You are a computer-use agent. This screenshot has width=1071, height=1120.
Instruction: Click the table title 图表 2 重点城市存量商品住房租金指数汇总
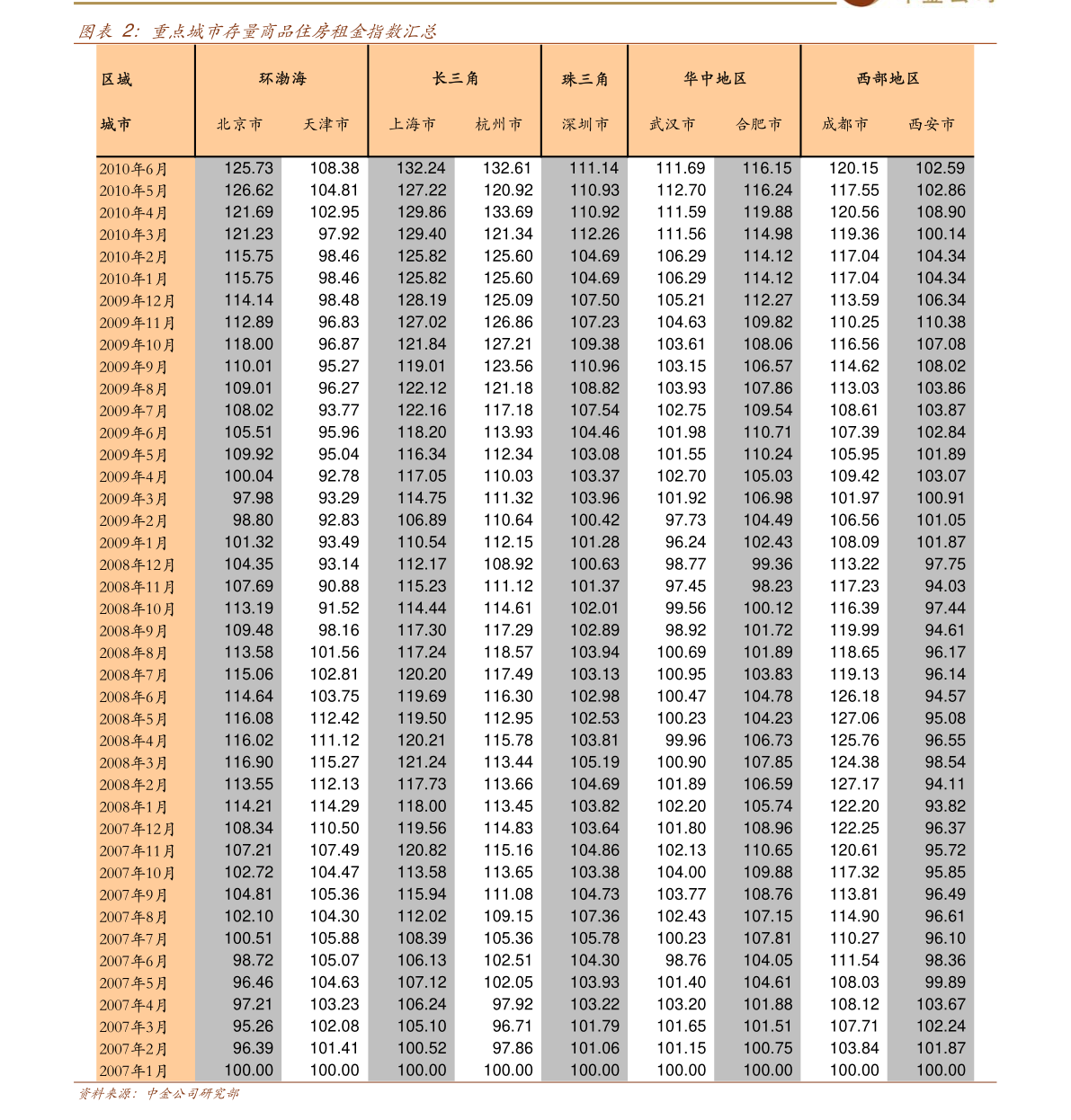coord(257,31)
